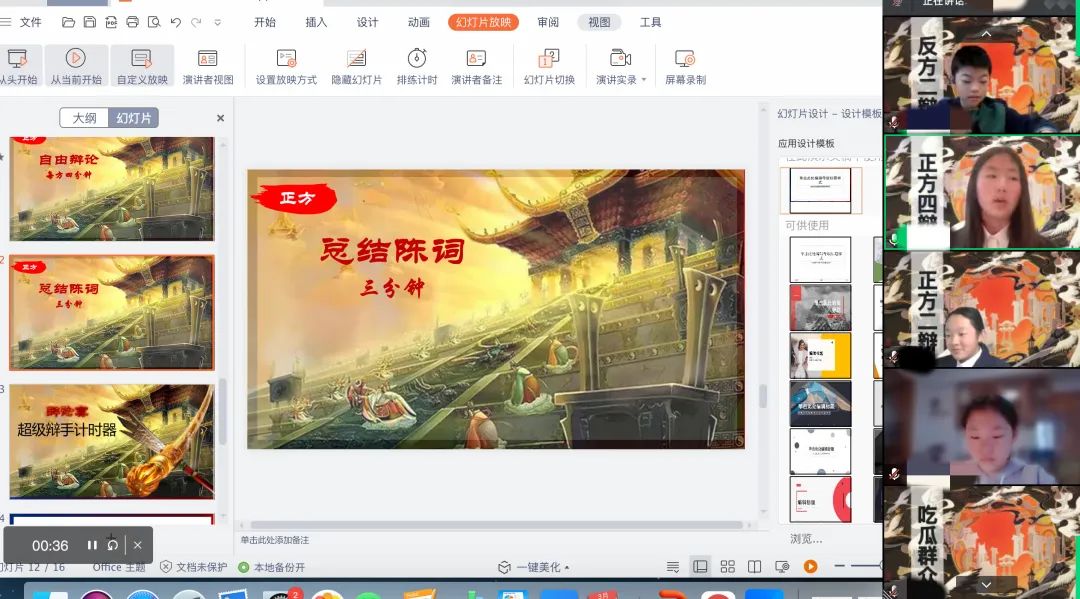Open the hamburger menu beside 文件
Image resolution: width=1080 pixels, height=599 pixels.
(6, 22)
